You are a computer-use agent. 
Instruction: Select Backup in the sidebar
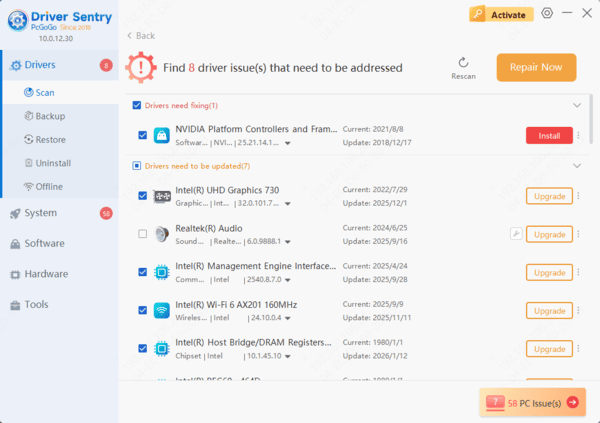point(50,116)
